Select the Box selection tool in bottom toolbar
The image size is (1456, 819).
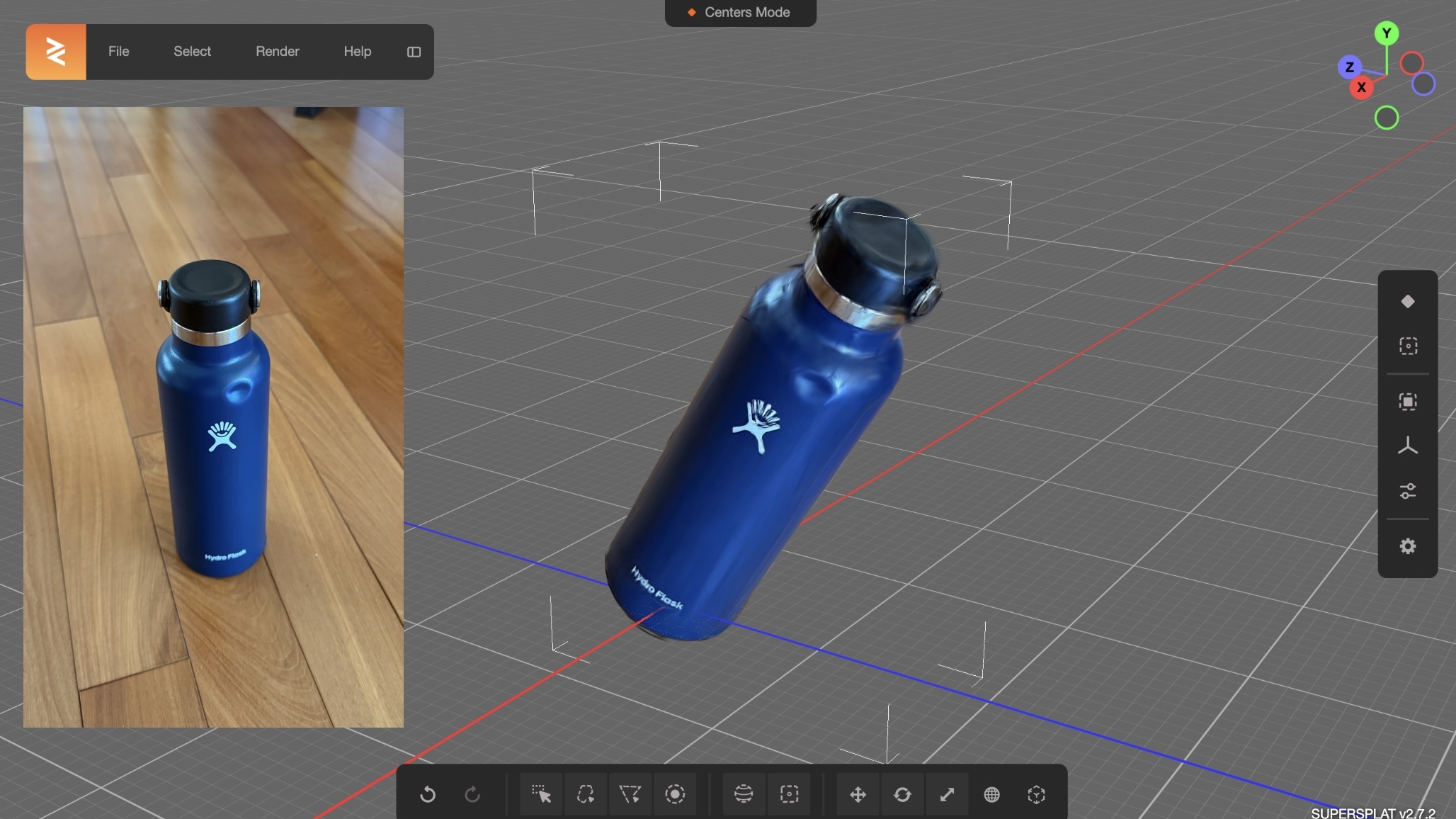tap(789, 794)
